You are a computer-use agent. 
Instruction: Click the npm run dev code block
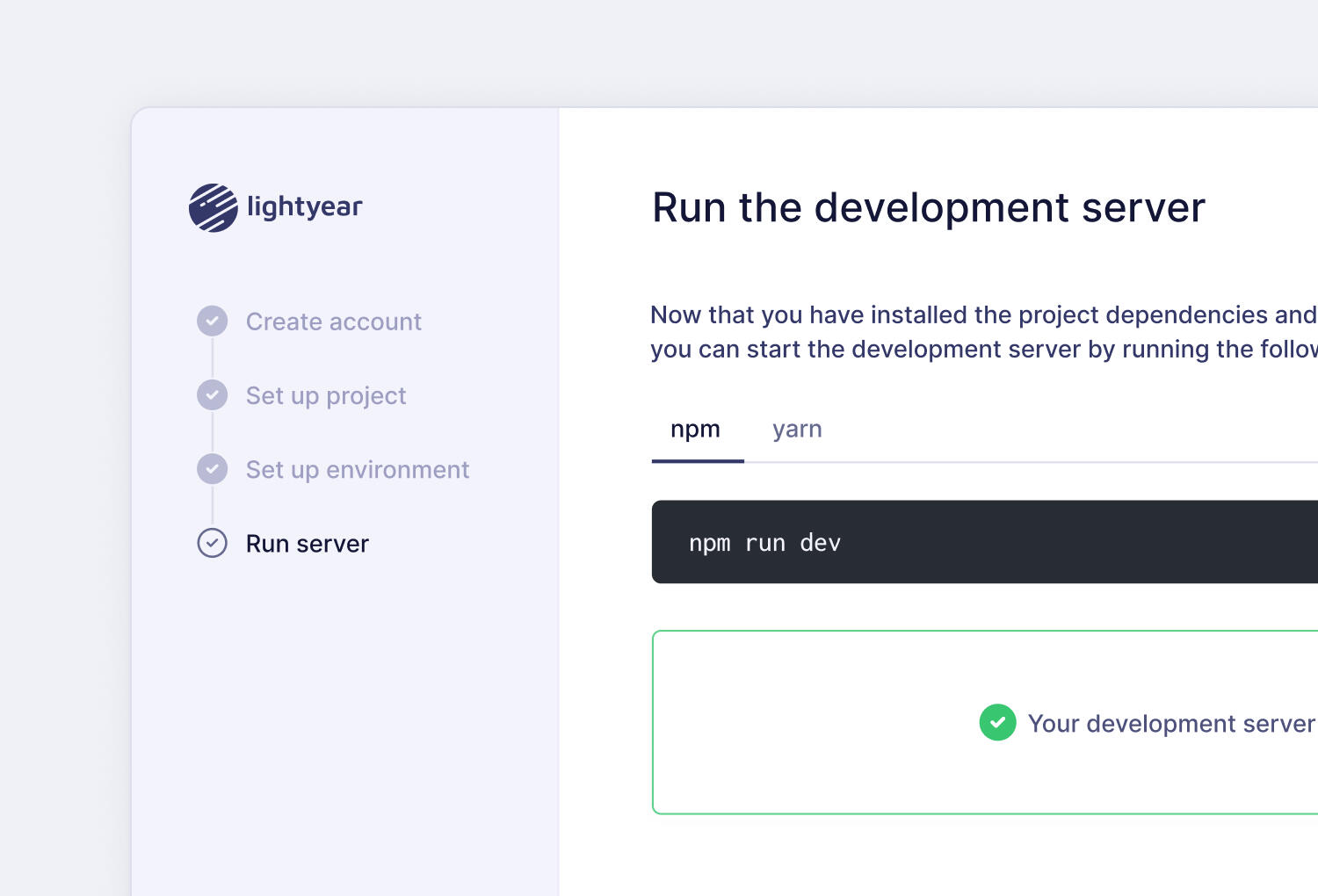click(967, 542)
